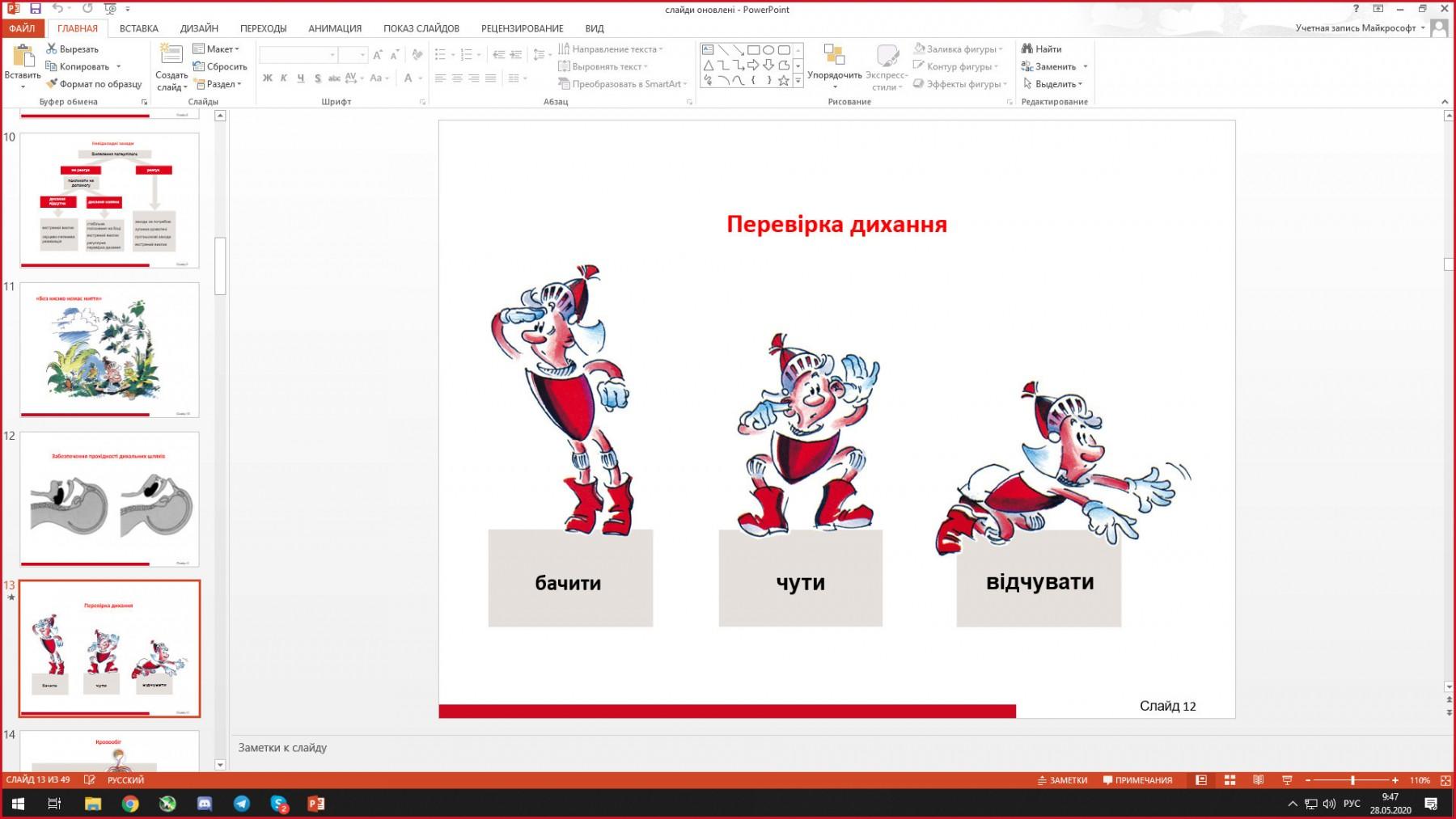Pick the five-point star shape

coord(784,80)
